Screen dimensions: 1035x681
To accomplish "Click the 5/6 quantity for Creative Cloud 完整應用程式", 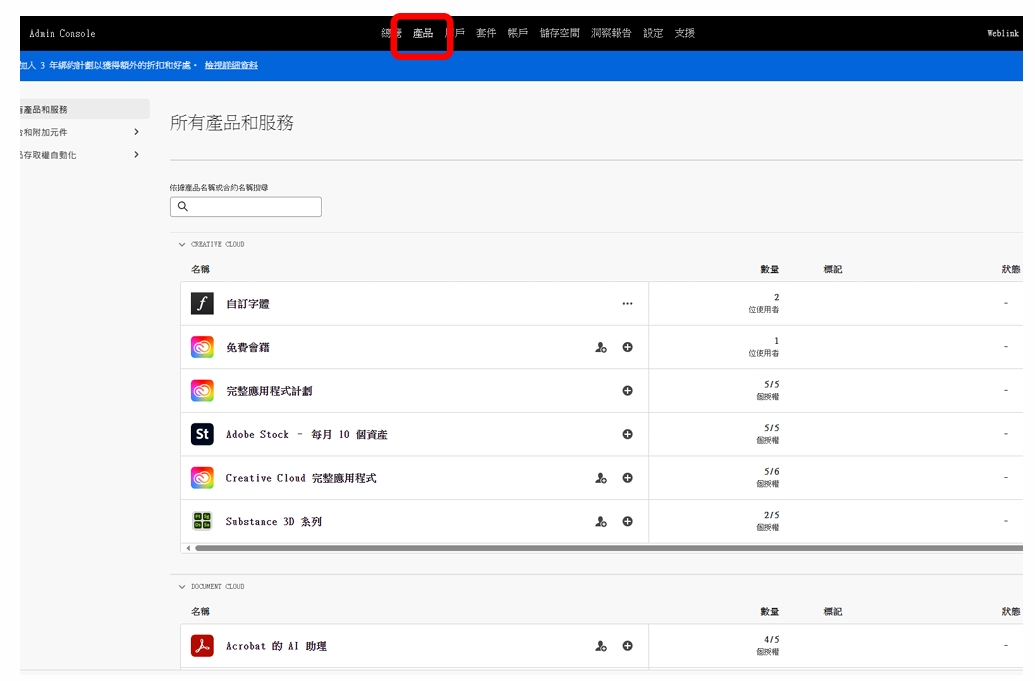I will [772, 471].
